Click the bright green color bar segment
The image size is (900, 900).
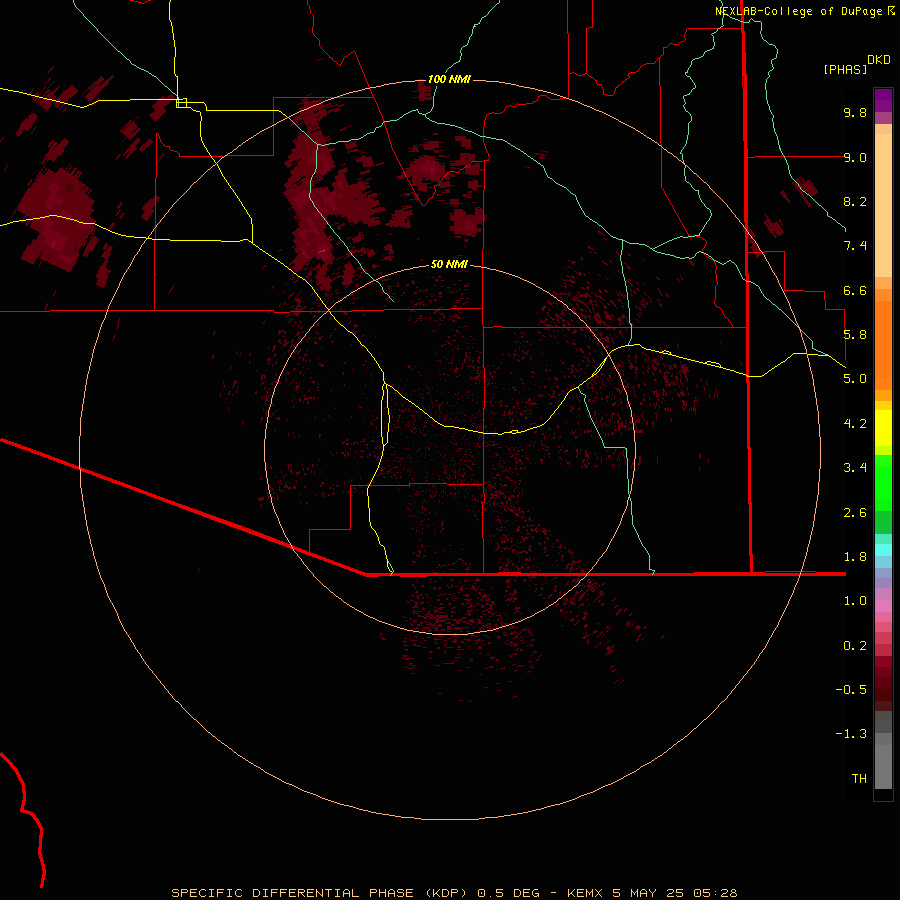[883, 482]
